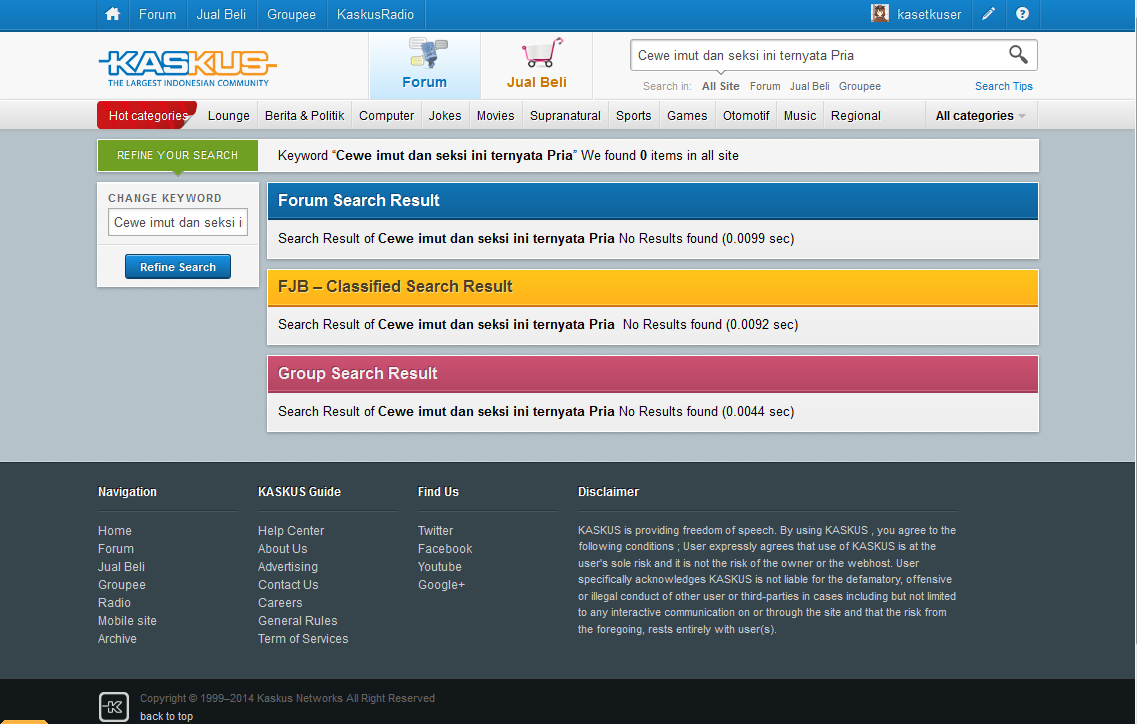Image resolution: width=1137 pixels, height=724 pixels.
Task: Open the user avatar for kasetkuser
Action: tap(880, 14)
